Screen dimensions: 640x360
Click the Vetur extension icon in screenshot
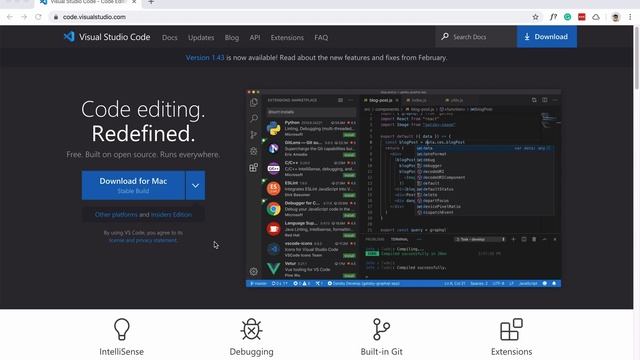coord(273,269)
